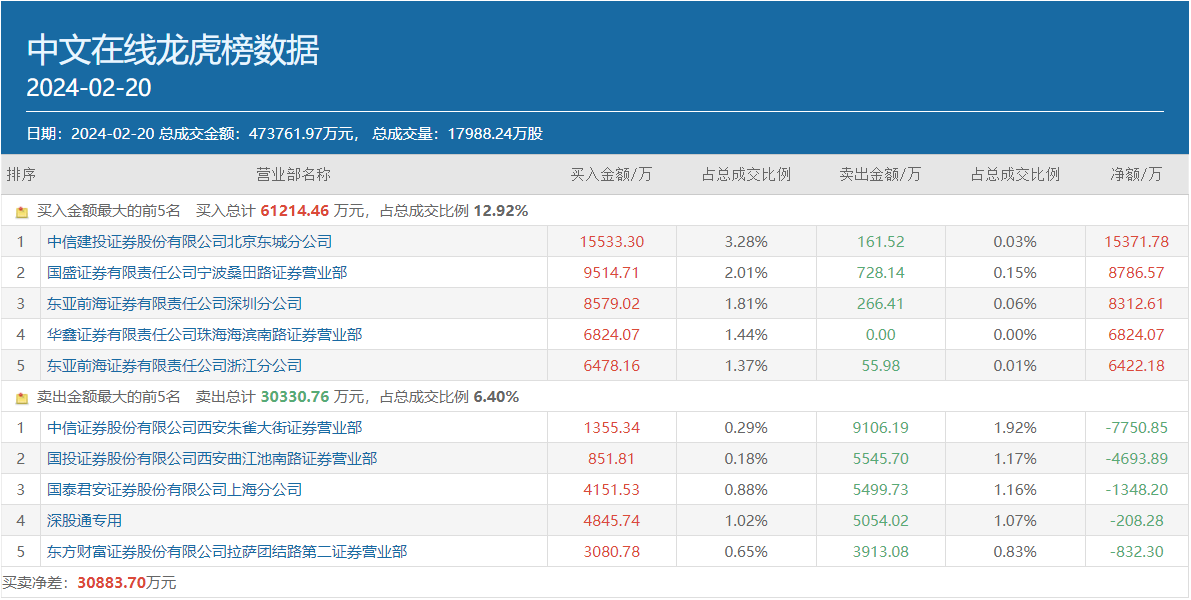Click the 买卖净差 30883.70 value

(x=112, y=583)
